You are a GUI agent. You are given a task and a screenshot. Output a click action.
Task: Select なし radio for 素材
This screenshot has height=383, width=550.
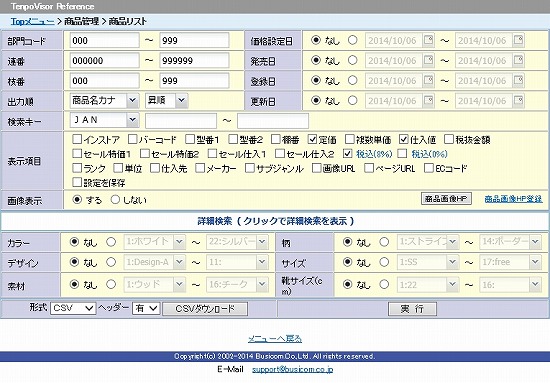click(74, 284)
